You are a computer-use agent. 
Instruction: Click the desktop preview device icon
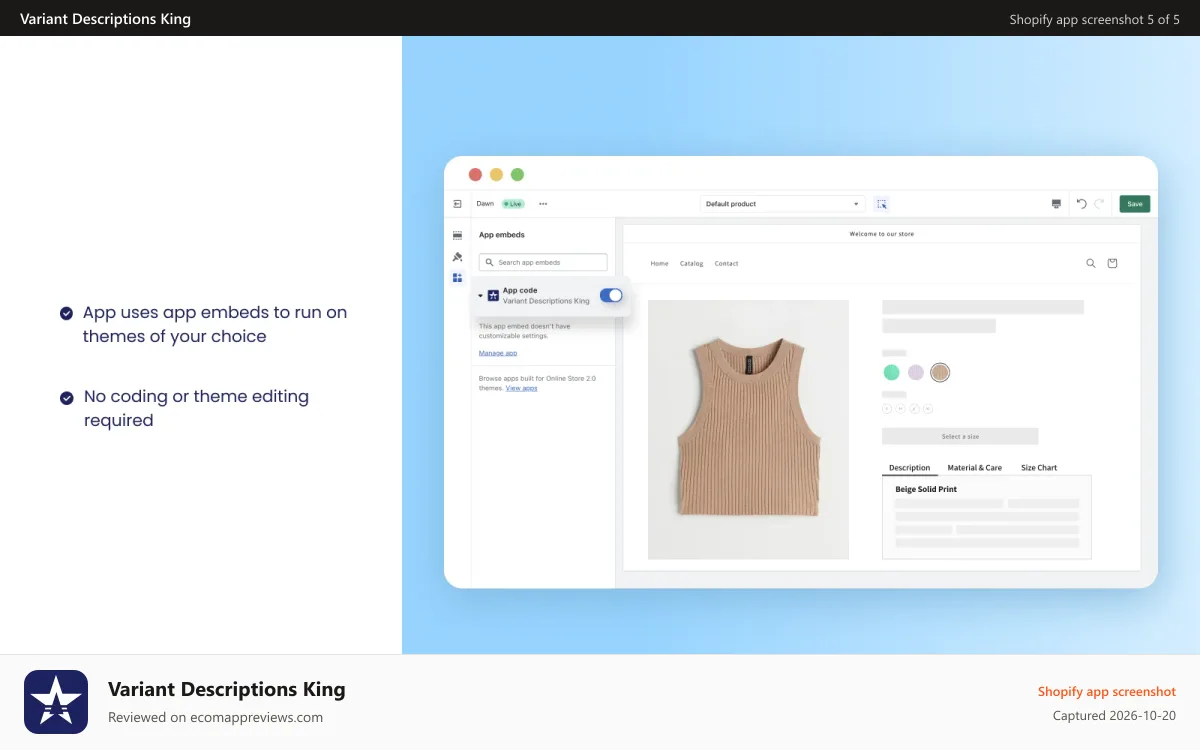tap(1056, 204)
